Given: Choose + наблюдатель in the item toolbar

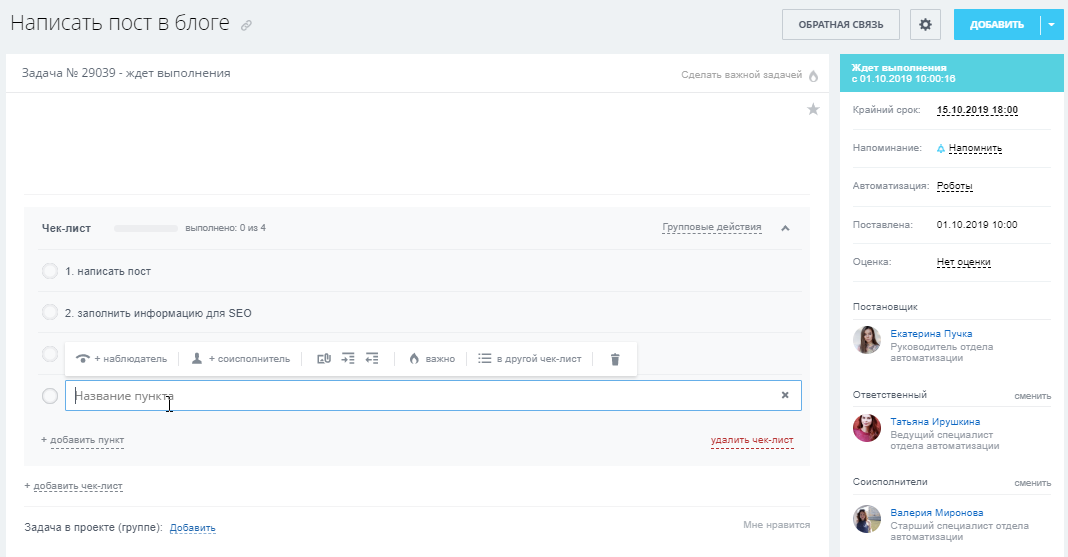Looking at the screenshot, I should pos(121,359).
